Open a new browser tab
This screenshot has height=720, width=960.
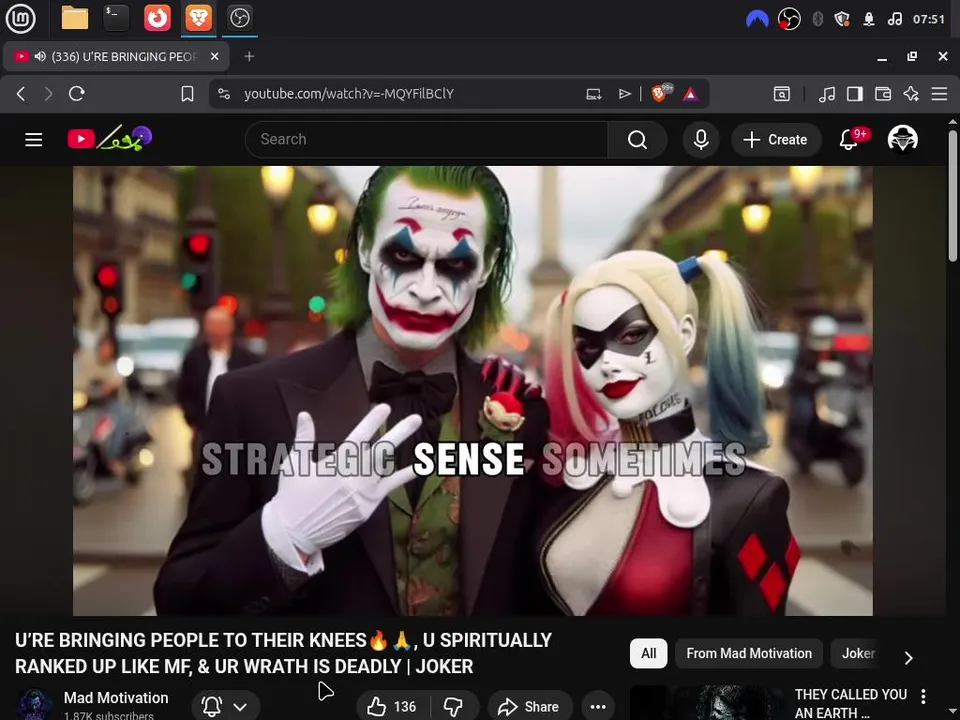pyautogui.click(x=249, y=56)
